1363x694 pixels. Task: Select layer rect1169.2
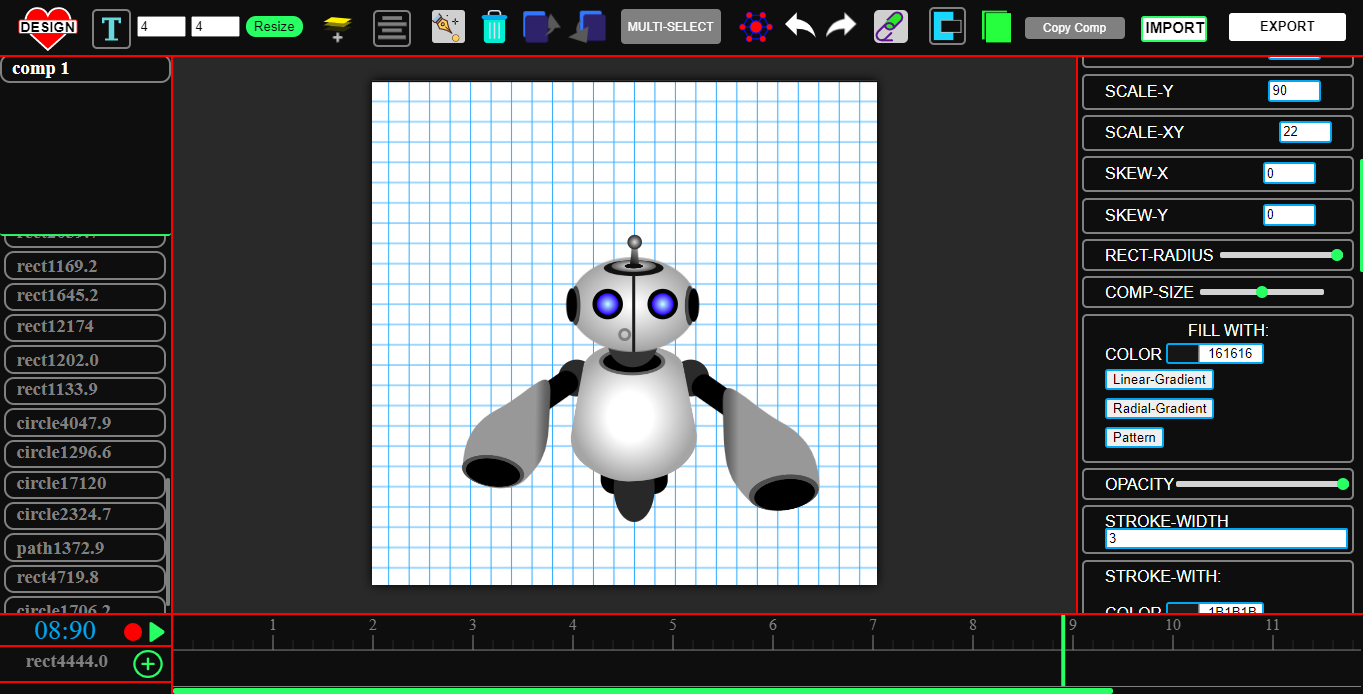(85, 266)
